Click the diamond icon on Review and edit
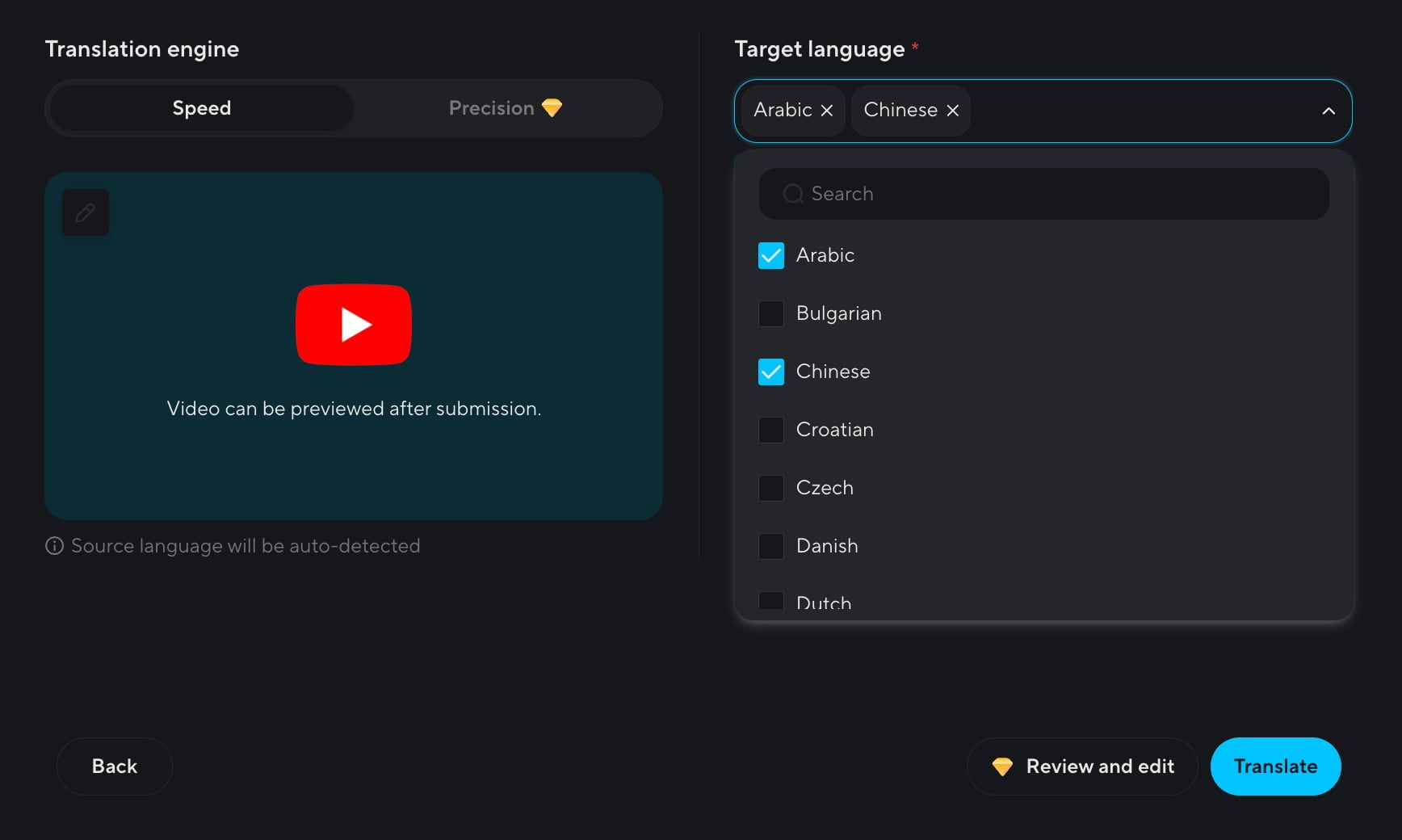The image size is (1402, 840). (x=1001, y=766)
